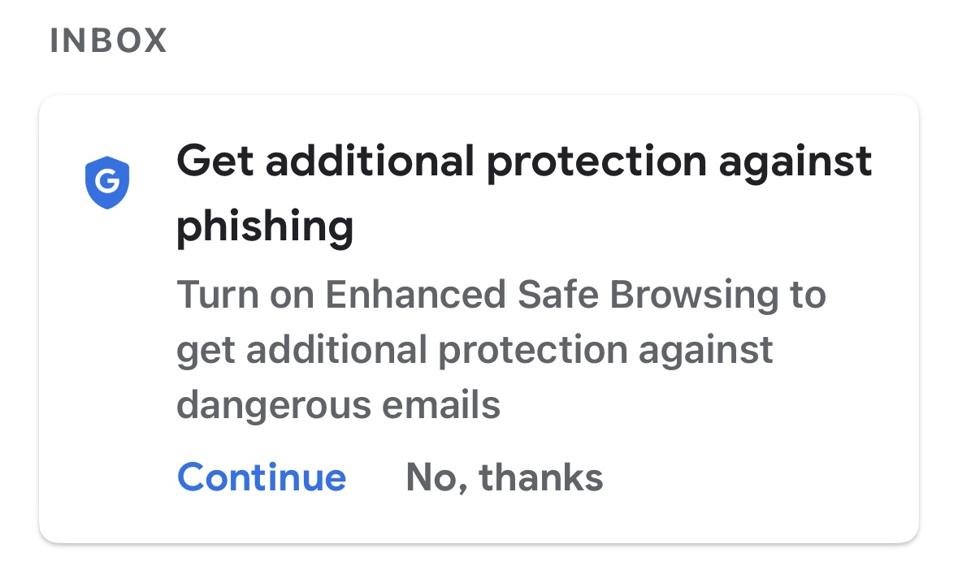The height and width of the screenshot is (574, 958).
Task: Click the word "against" ending the heading's first line
Action: click(x=797, y=162)
